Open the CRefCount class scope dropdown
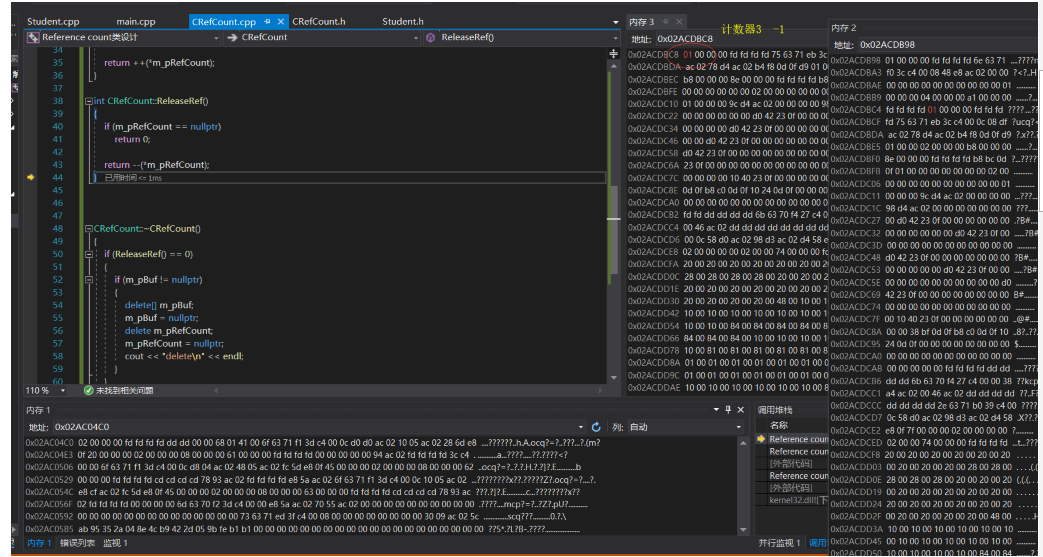The image size is (1043, 557). click(416, 38)
